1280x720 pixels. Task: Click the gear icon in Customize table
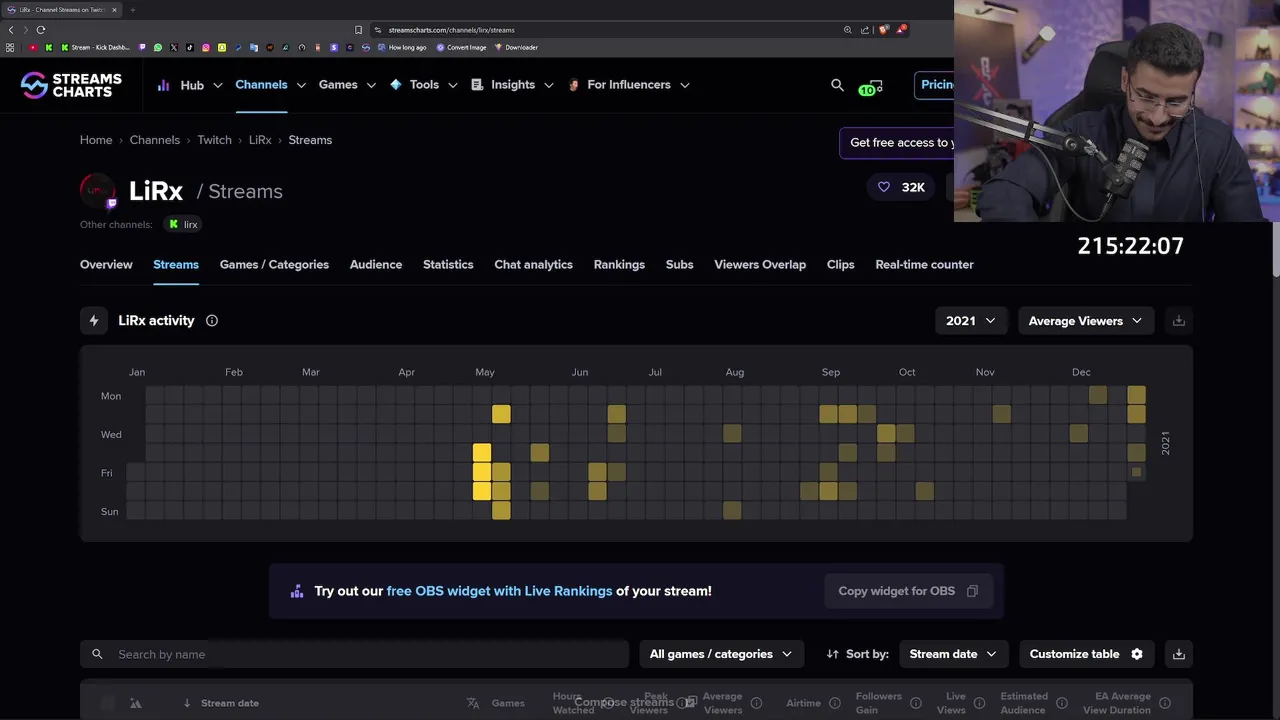1137,654
